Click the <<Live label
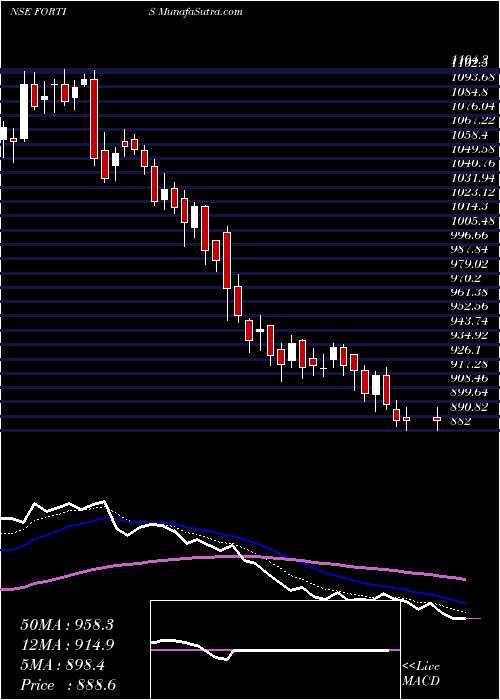Image resolution: width=500 pixels, height=700 pixels. pyautogui.click(x=421, y=667)
